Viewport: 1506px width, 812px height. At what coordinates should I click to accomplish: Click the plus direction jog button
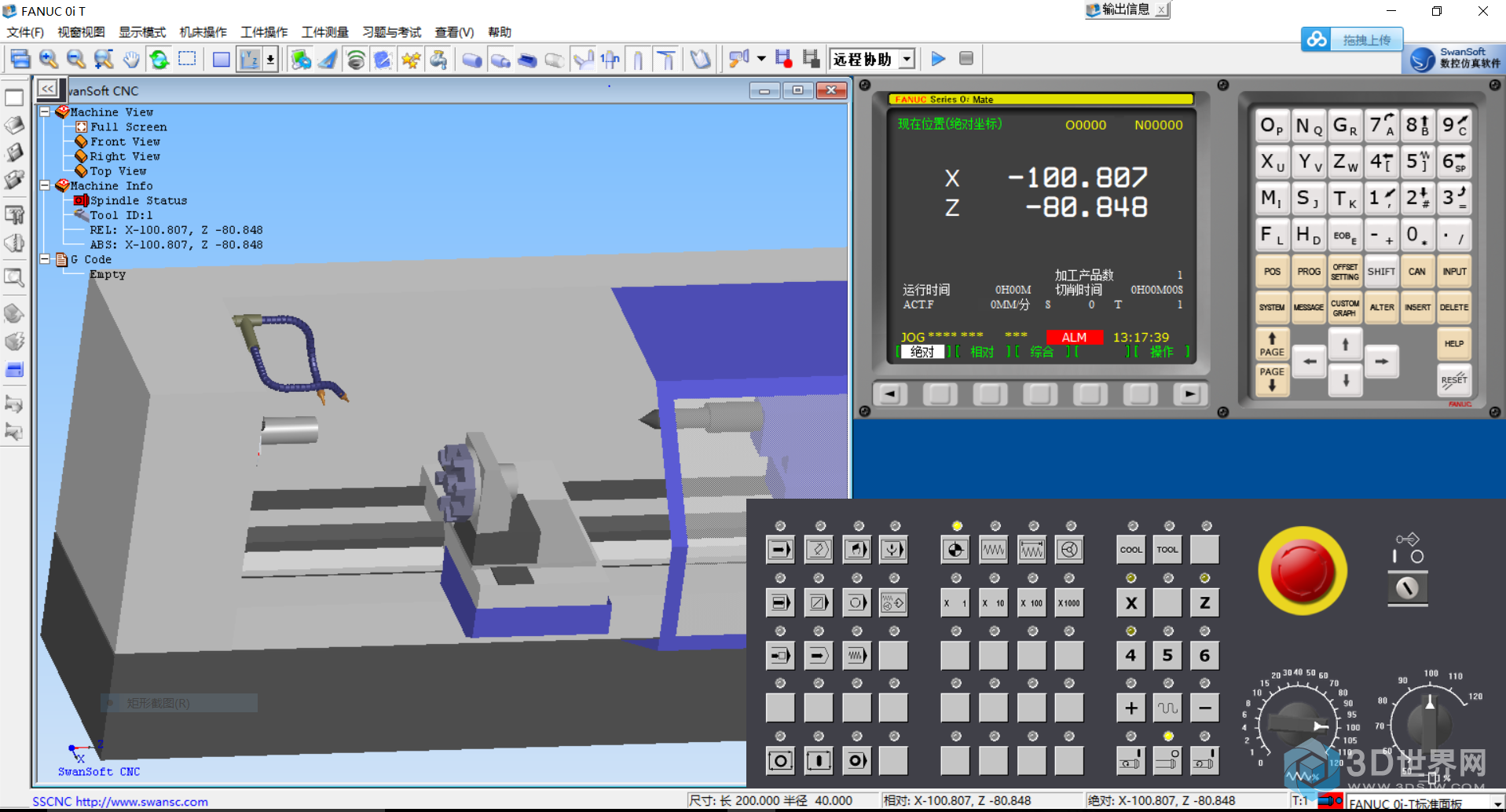click(1131, 708)
